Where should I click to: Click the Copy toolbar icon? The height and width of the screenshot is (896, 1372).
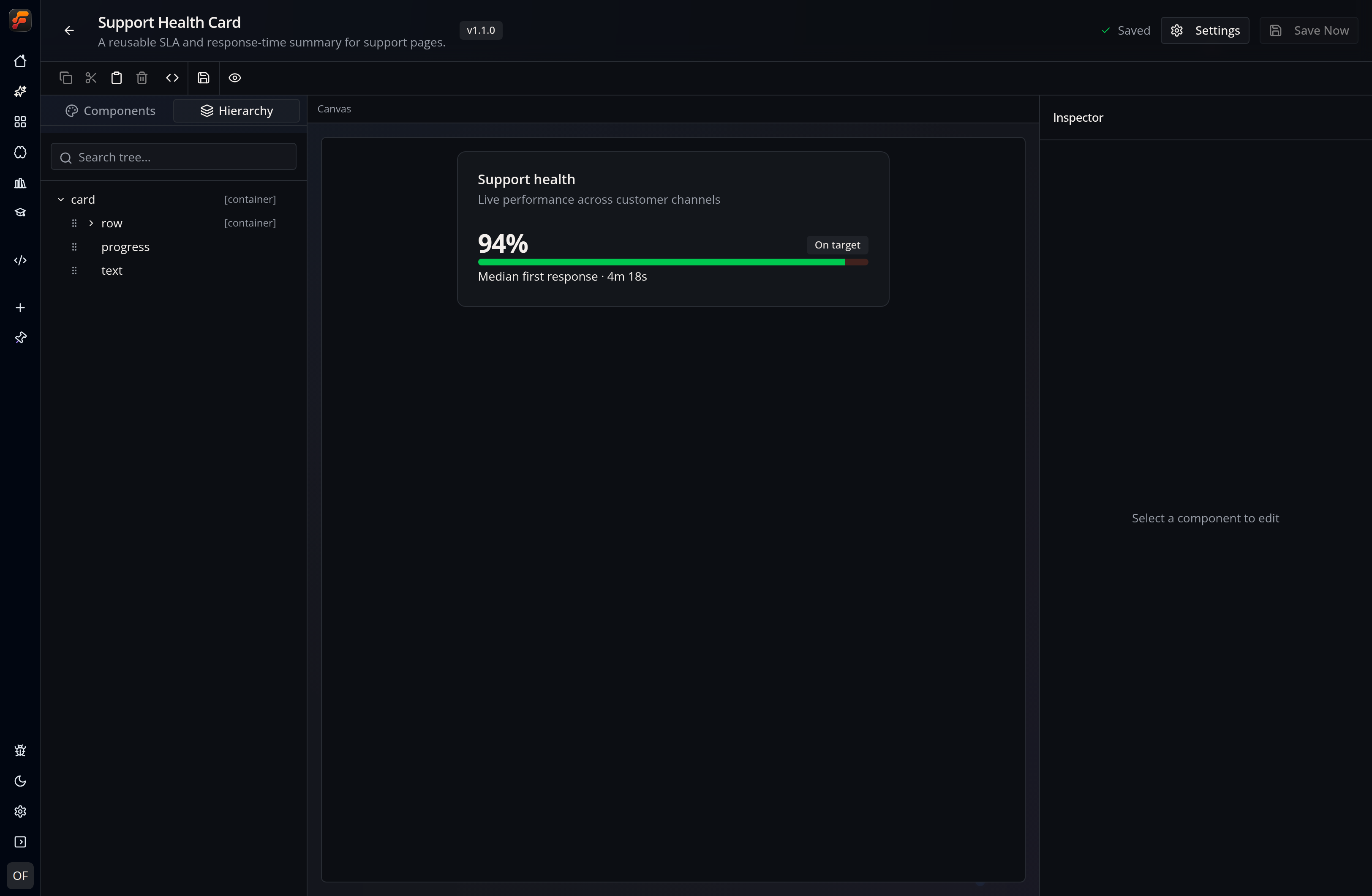pos(66,78)
